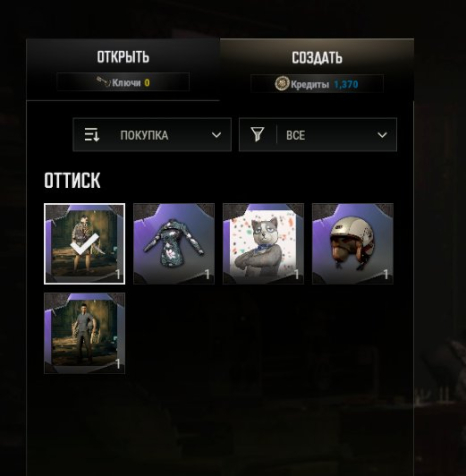
Task: Click the 1,370 credits amount
Action: pyautogui.click(x=346, y=84)
